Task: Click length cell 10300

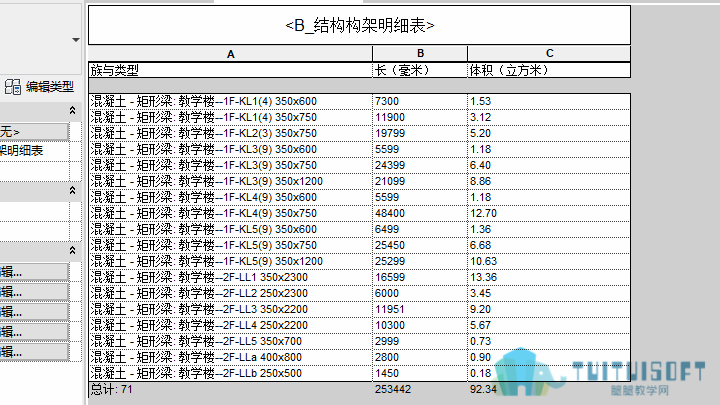Action: [420, 326]
